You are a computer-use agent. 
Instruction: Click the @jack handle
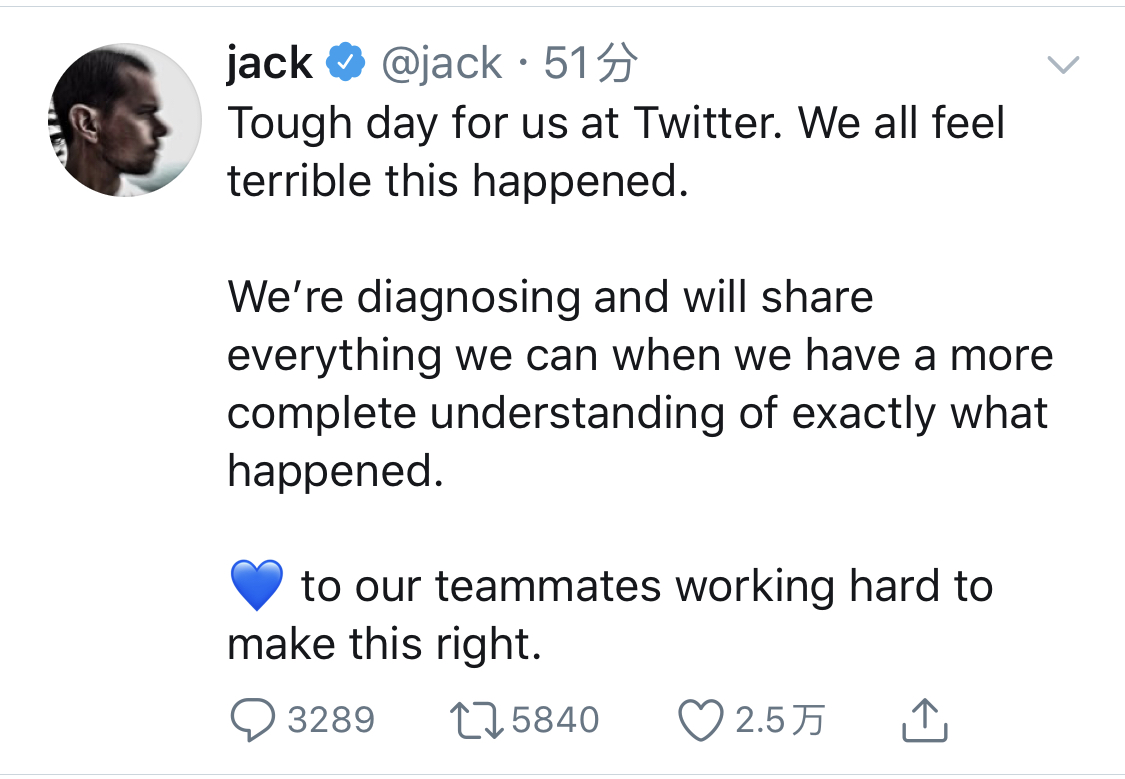[442, 63]
